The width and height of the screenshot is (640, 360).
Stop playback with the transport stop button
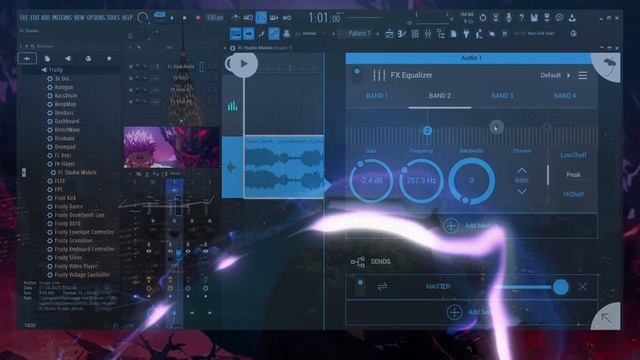point(184,18)
